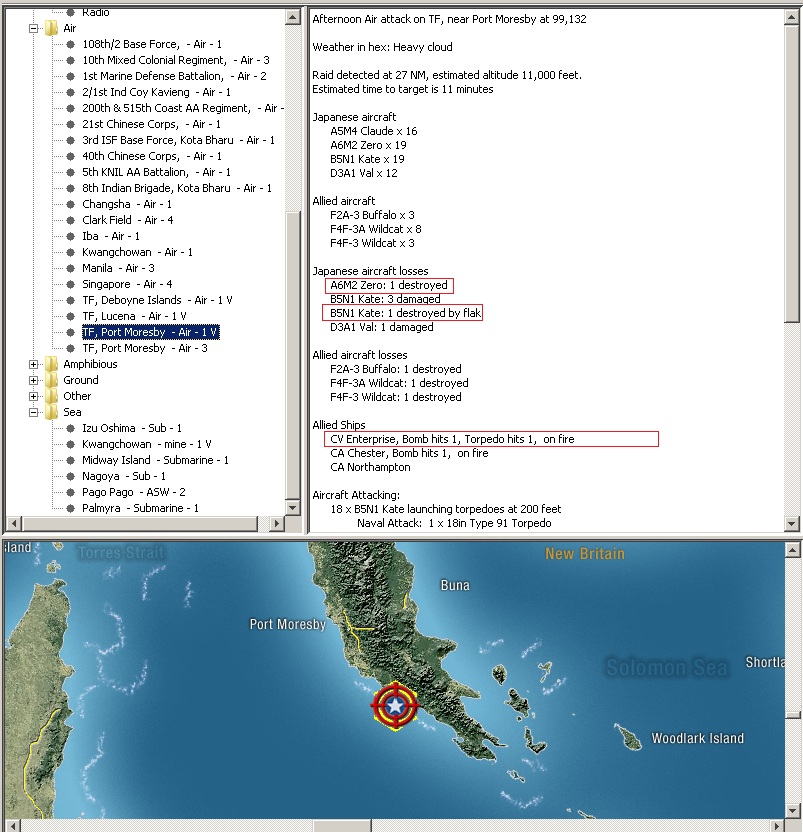
Task: Open Iba Air - 1 report
Action: coord(111,236)
